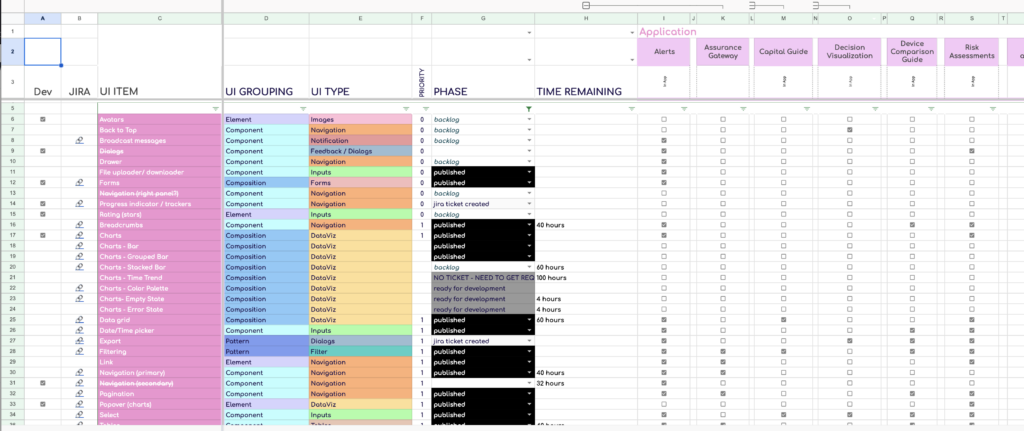
Task: Click the JIRA link icon beside Export
Action: click(x=79, y=341)
